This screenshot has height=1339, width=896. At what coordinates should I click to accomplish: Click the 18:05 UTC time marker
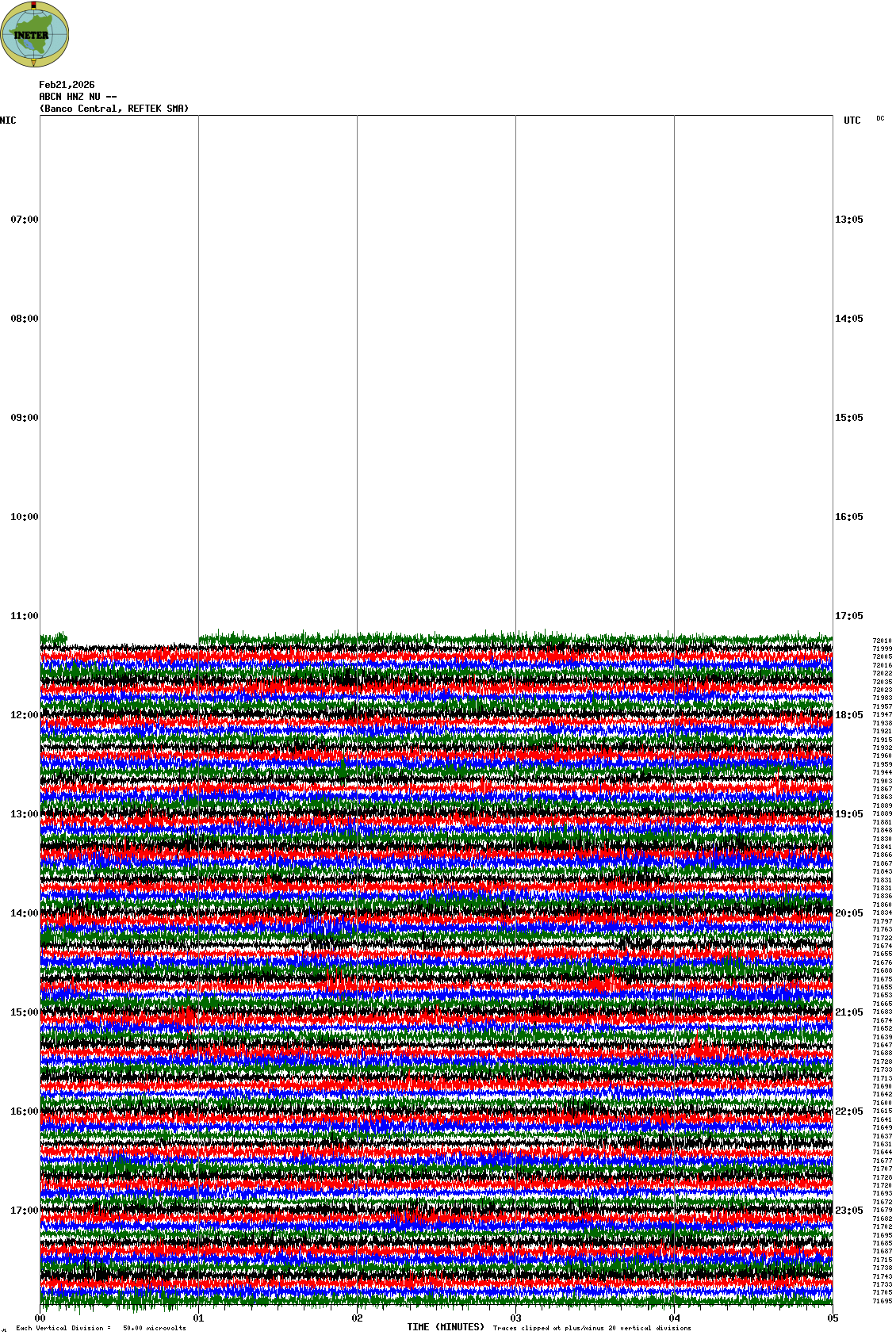click(x=848, y=715)
